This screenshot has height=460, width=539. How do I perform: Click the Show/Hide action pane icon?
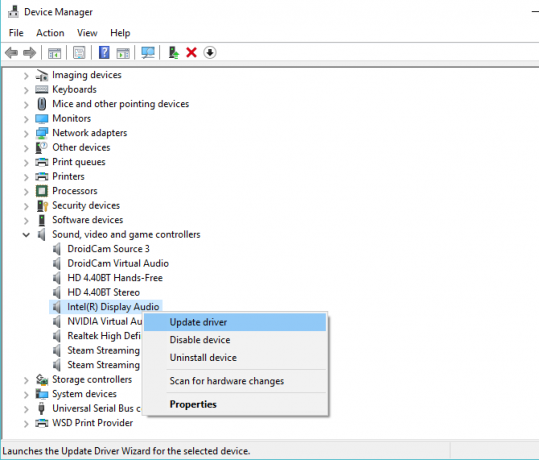(123, 53)
